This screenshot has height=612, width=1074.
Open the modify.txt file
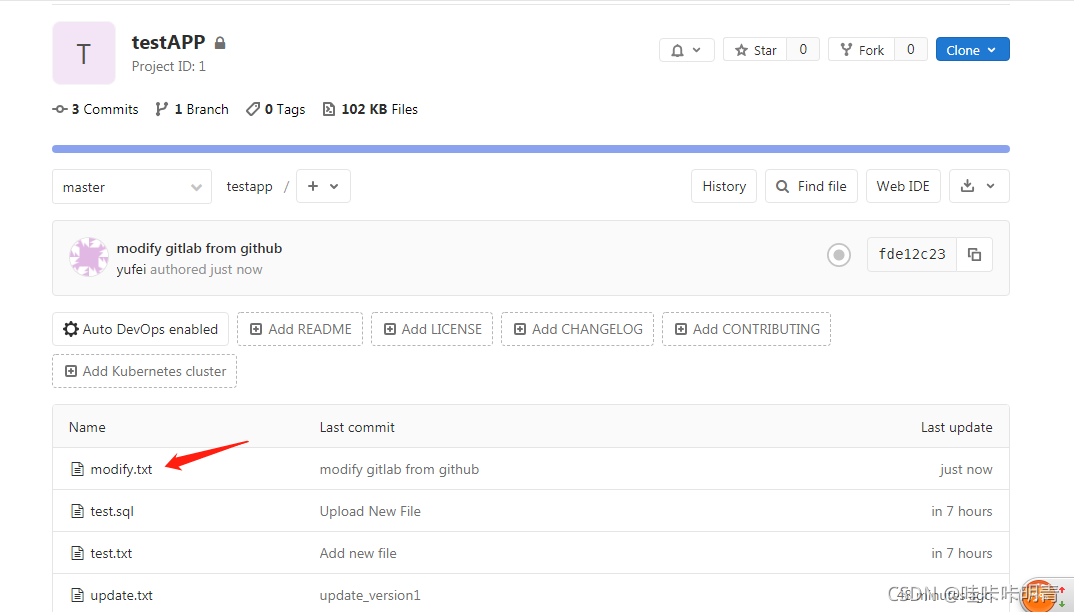pyautogui.click(x=121, y=469)
